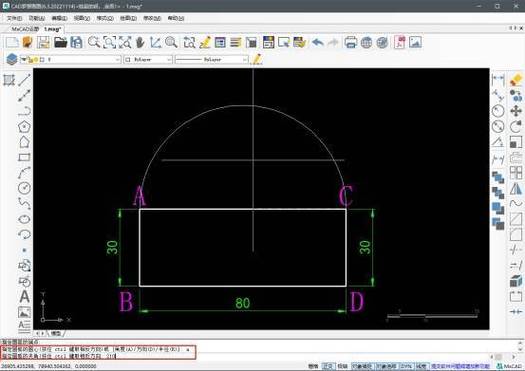Viewport: 525px width, 371px height.
Task: Activate the large Text 'A' tool
Action: point(24,297)
